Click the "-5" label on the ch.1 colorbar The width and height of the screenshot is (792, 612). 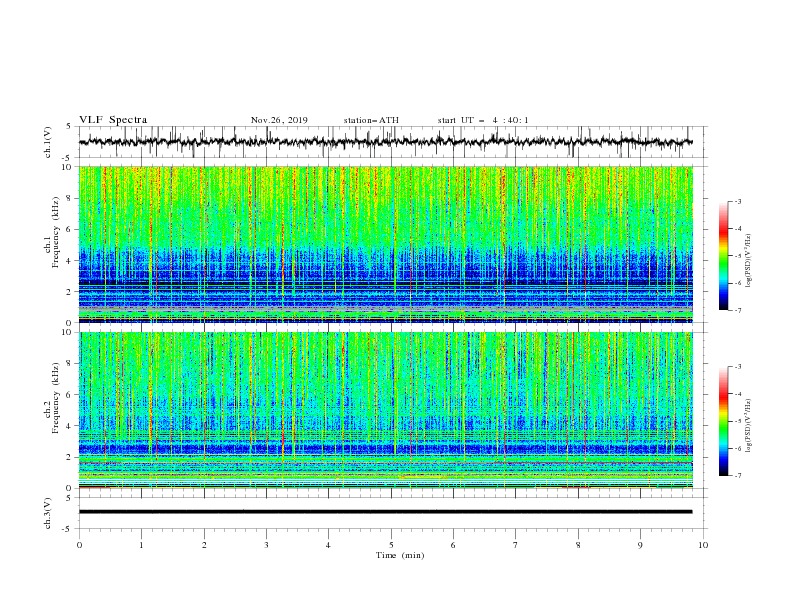tap(737, 256)
